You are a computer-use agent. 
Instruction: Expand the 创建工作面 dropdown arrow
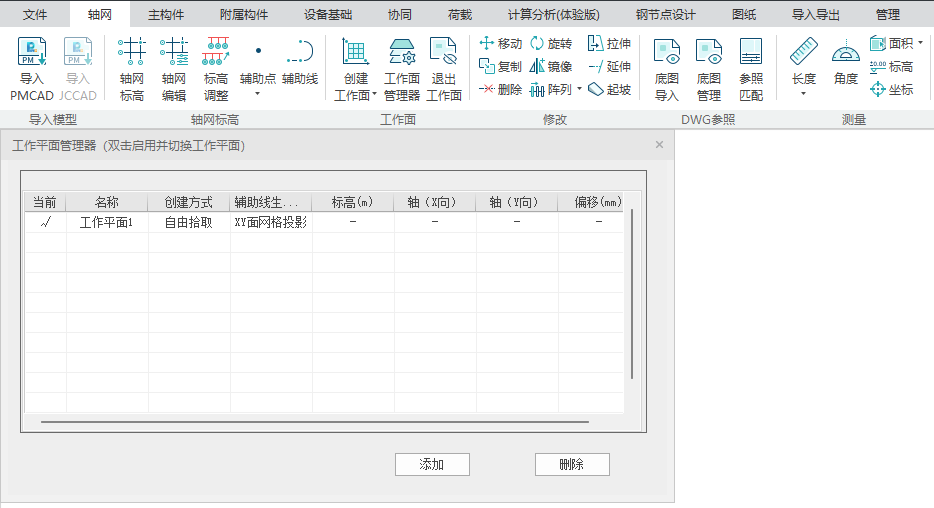pos(375,94)
